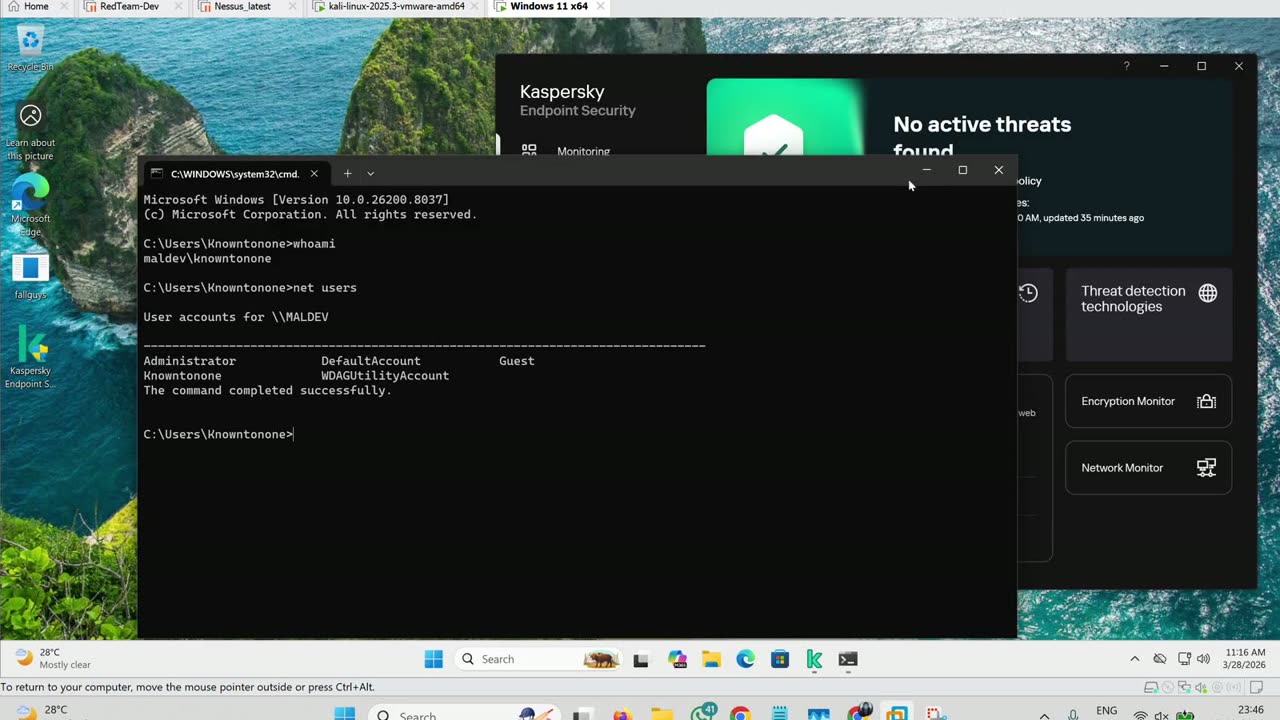Switch to the RedTeam-Dev VM tab
Viewport: 1280px width, 720px height.
130,7
